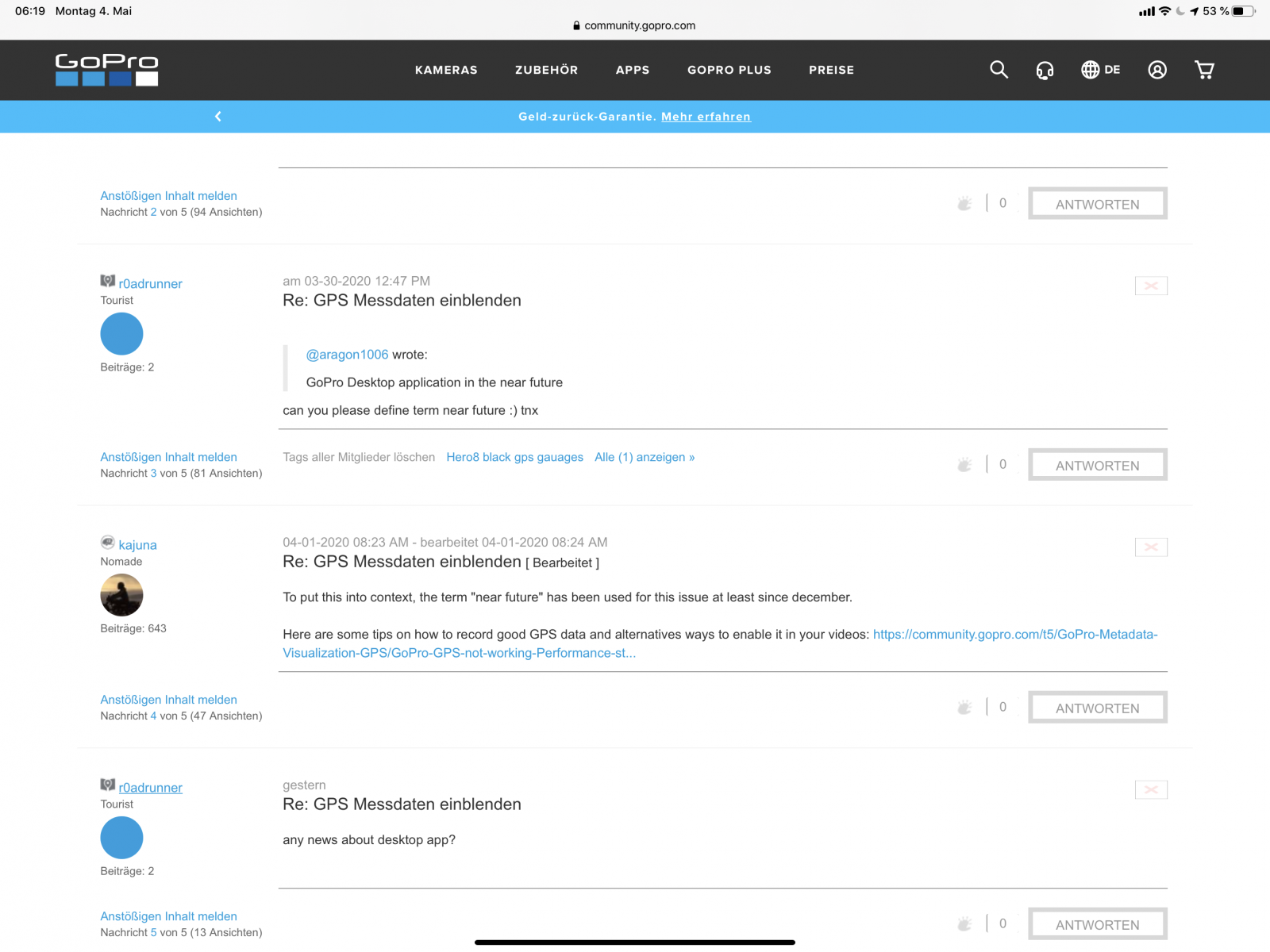Give kudos to kajuna's reply
This screenshot has width=1270, height=952.
pyautogui.click(x=964, y=707)
